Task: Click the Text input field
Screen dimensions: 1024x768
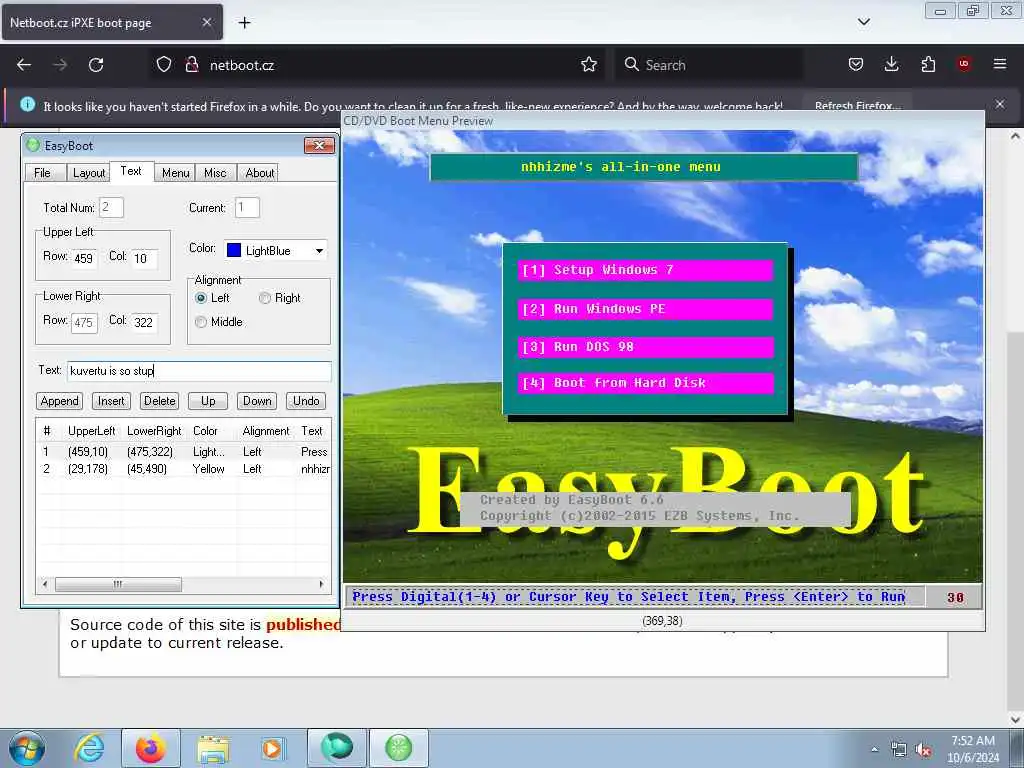Action: 199,371
